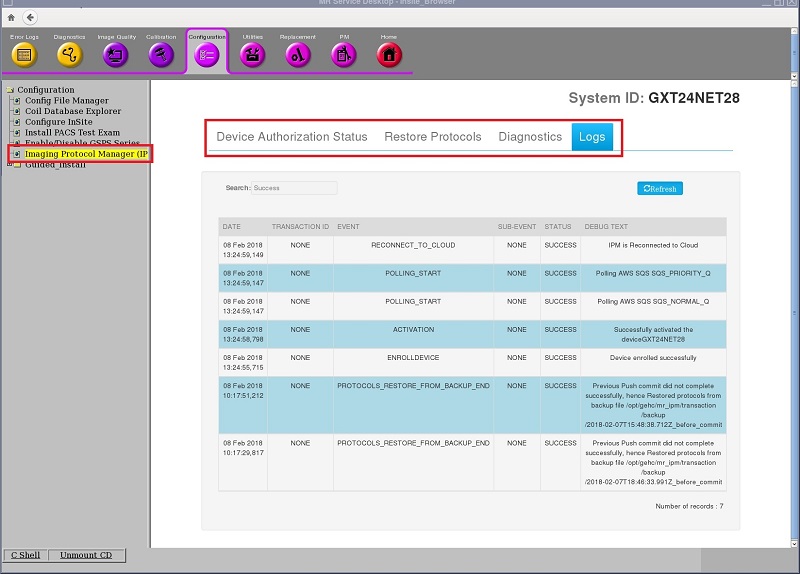Expand the Guided_Install tree folder
This screenshot has width=800, height=574.
click(x=9, y=165)
